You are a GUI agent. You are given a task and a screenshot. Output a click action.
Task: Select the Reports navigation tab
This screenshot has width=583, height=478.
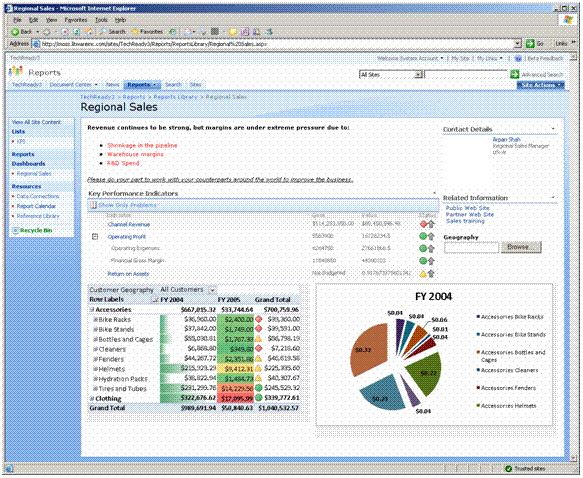[142, 85]
